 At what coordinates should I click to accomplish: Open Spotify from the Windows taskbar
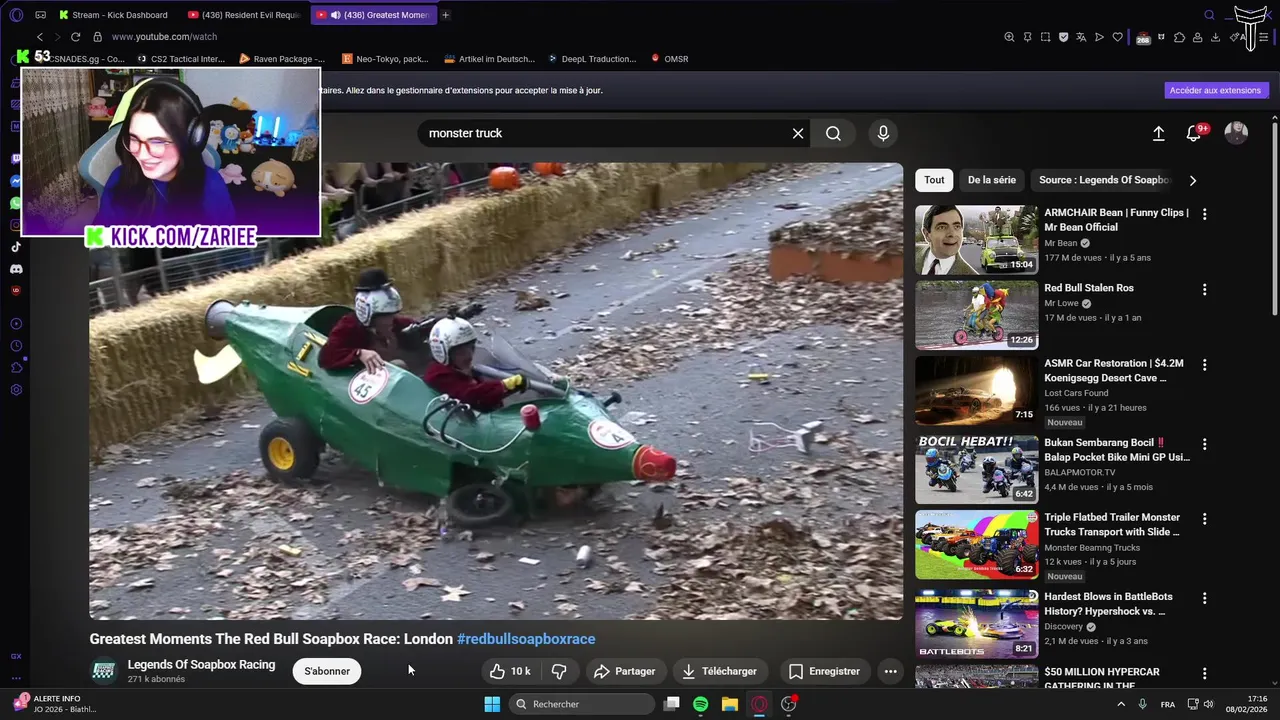point(700,704)
